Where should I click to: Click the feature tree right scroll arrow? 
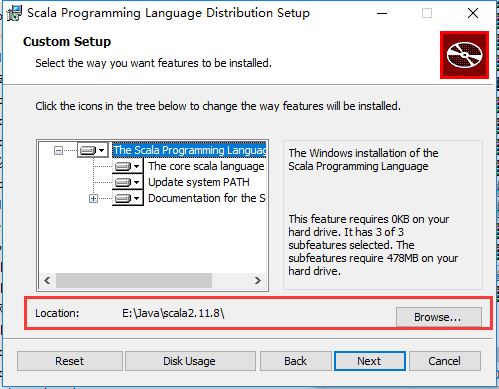pos(258,280)
